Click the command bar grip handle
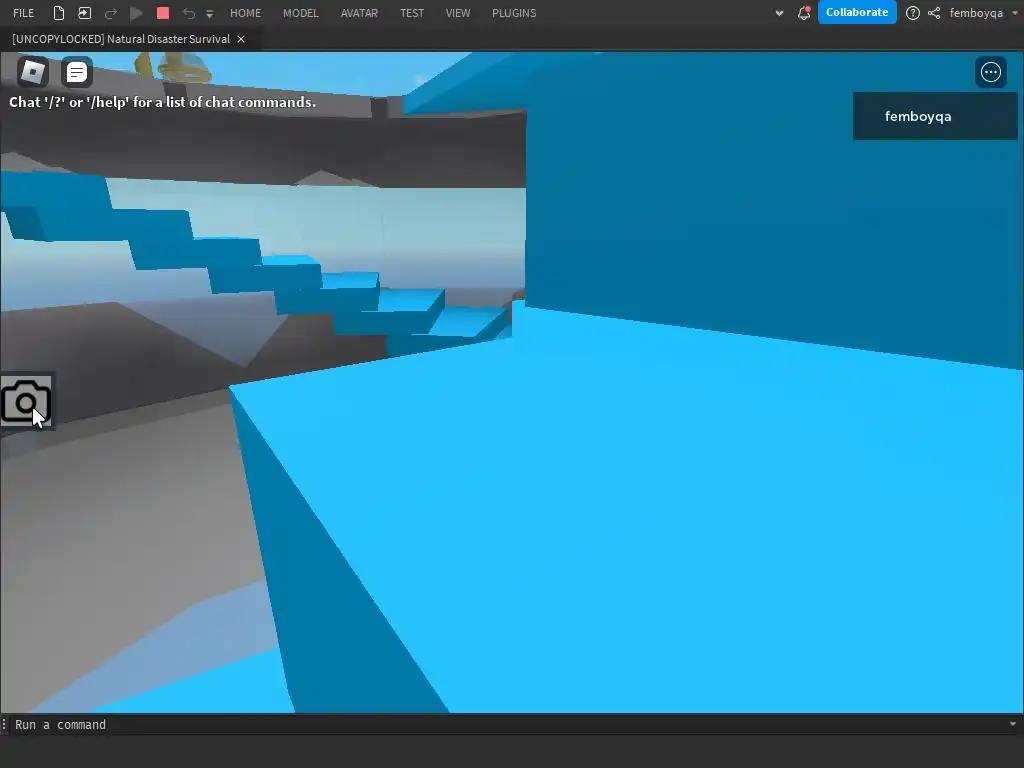This screenshot has width=1024, height=768. 4,724
